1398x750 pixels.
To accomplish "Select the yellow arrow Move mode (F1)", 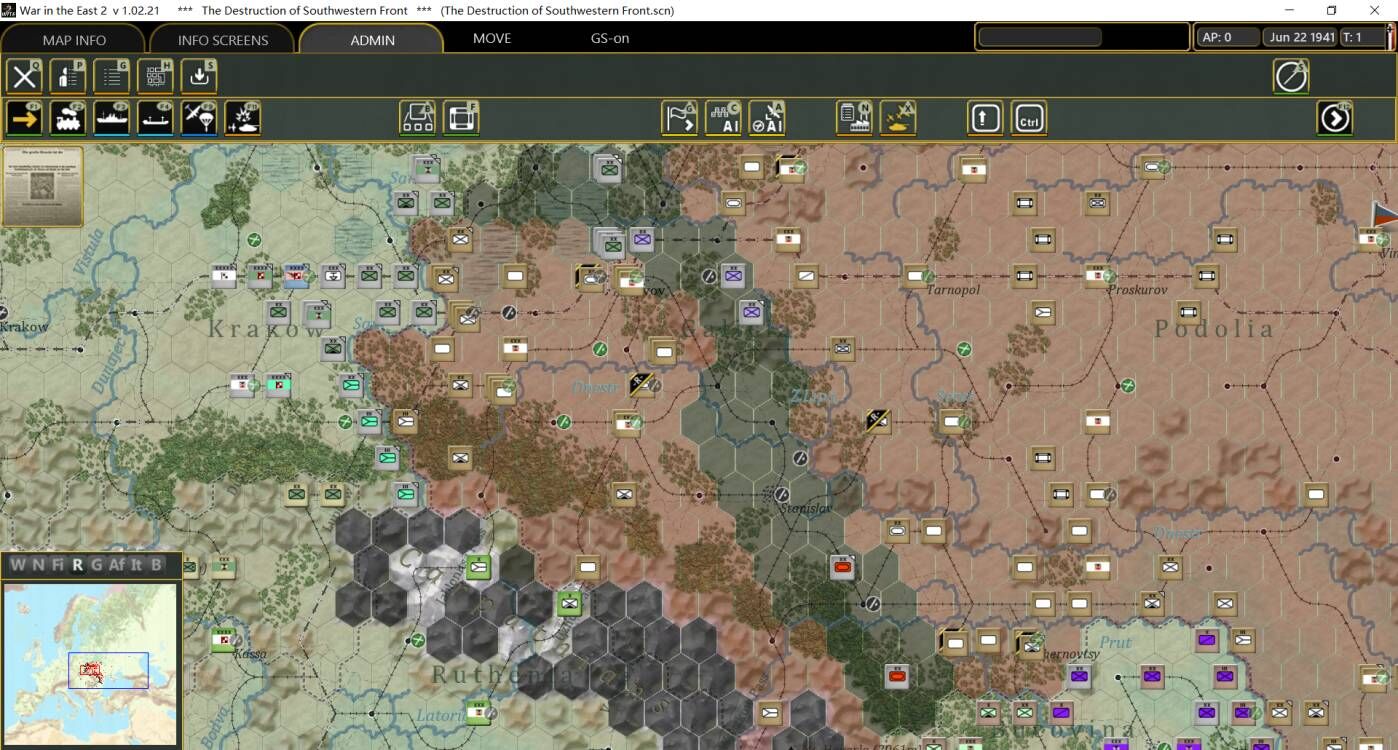I will click(24, 118).
